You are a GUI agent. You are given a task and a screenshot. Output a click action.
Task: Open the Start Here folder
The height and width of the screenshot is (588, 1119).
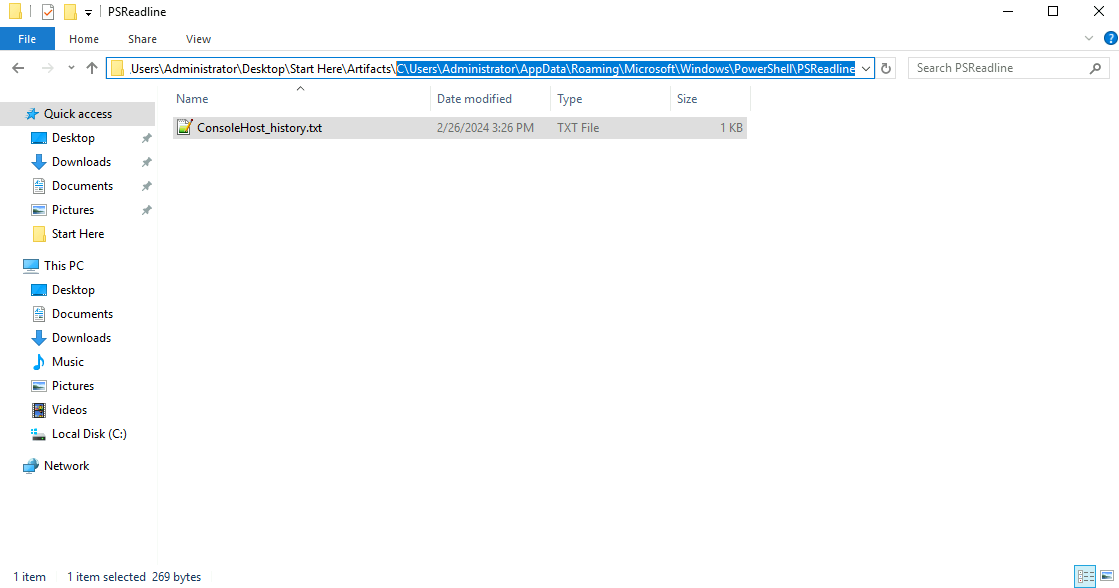coord(78,233)
